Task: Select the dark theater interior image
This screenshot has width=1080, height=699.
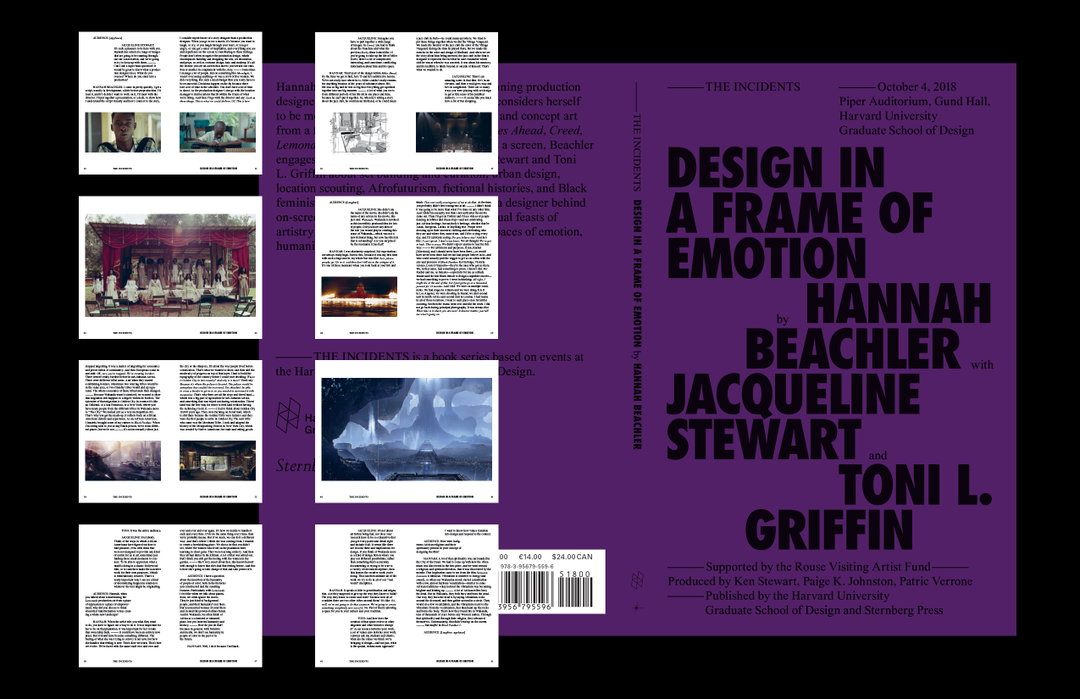Action: pyautogui.click(x=453, y=132)
